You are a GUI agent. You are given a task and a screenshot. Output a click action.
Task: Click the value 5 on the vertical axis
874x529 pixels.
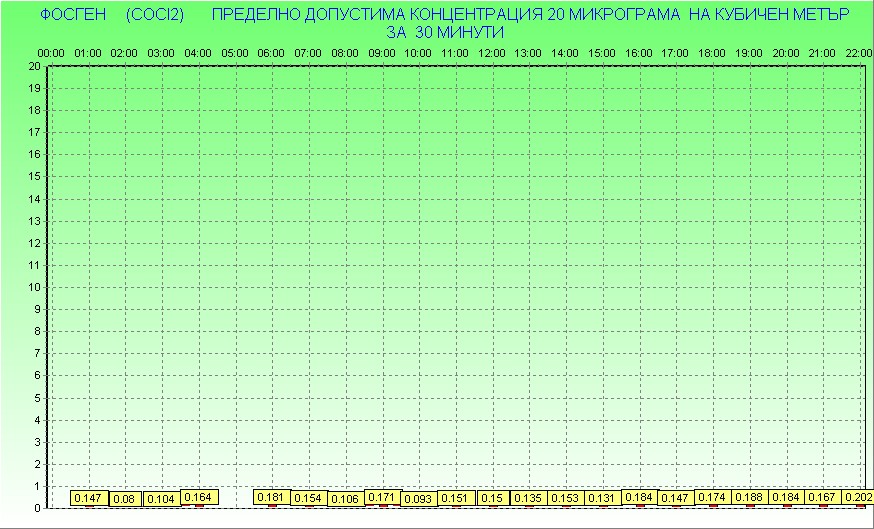[38, 398]
